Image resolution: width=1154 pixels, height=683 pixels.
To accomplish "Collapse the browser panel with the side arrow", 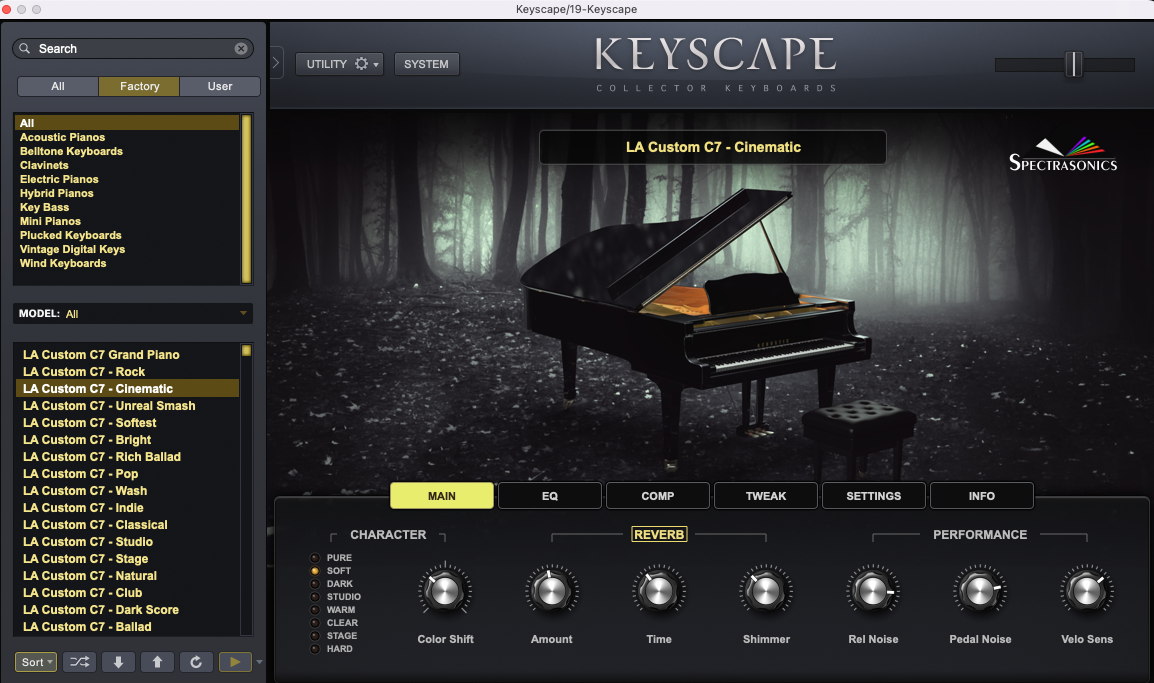I will coord(276,63).
